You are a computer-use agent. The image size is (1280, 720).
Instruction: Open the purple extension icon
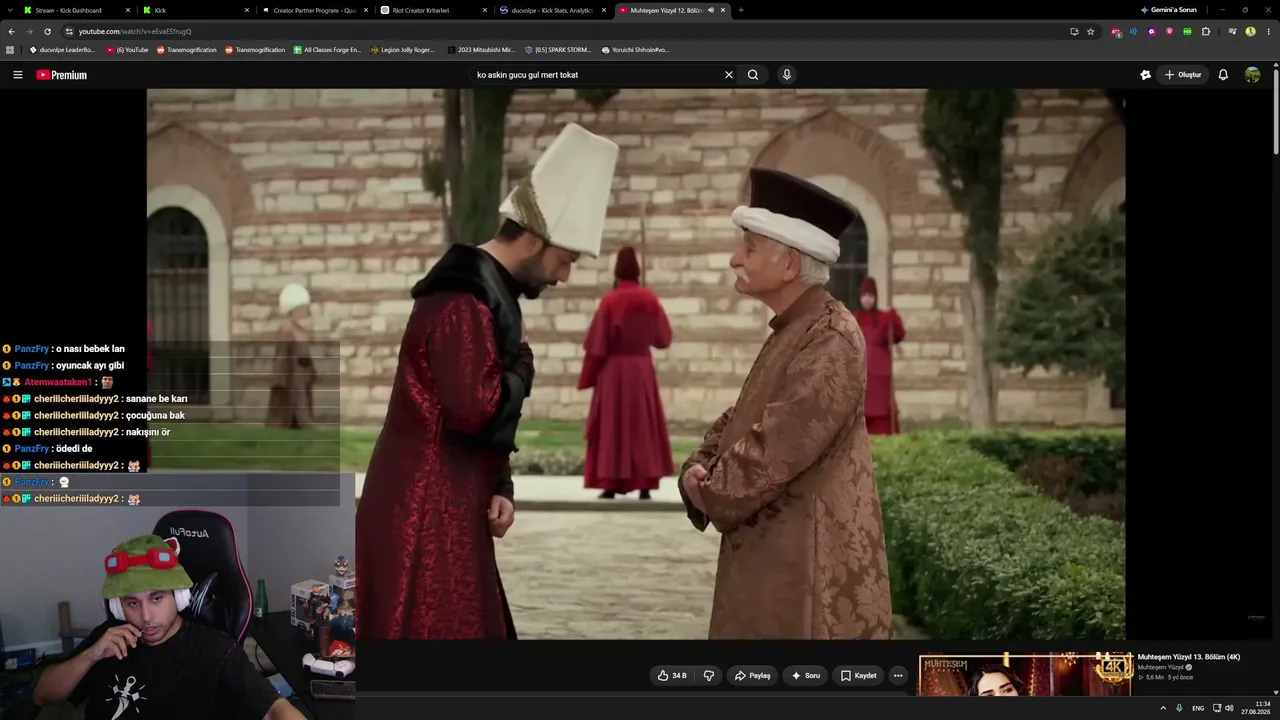point(1151,31)
